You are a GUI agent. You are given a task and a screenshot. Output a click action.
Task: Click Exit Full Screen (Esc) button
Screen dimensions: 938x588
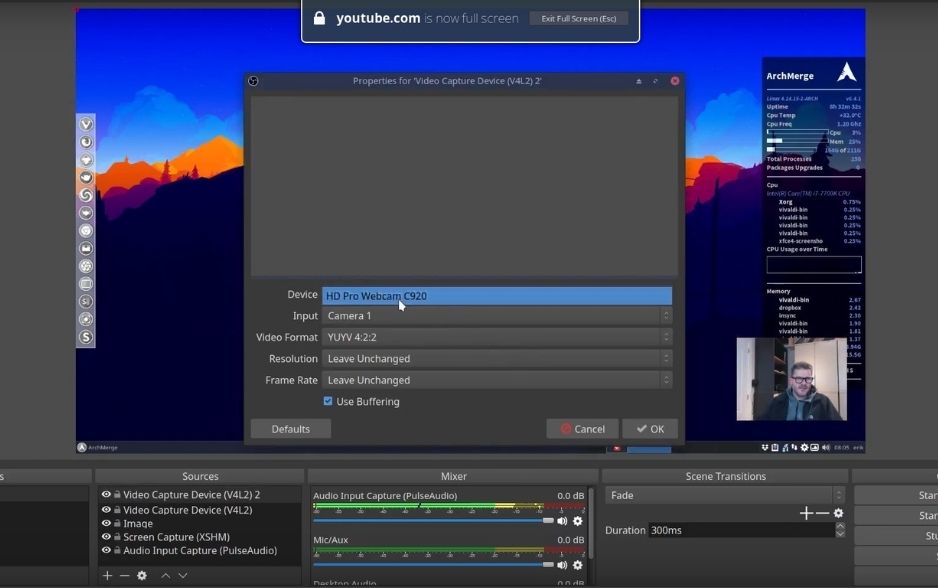coord(578,19)
